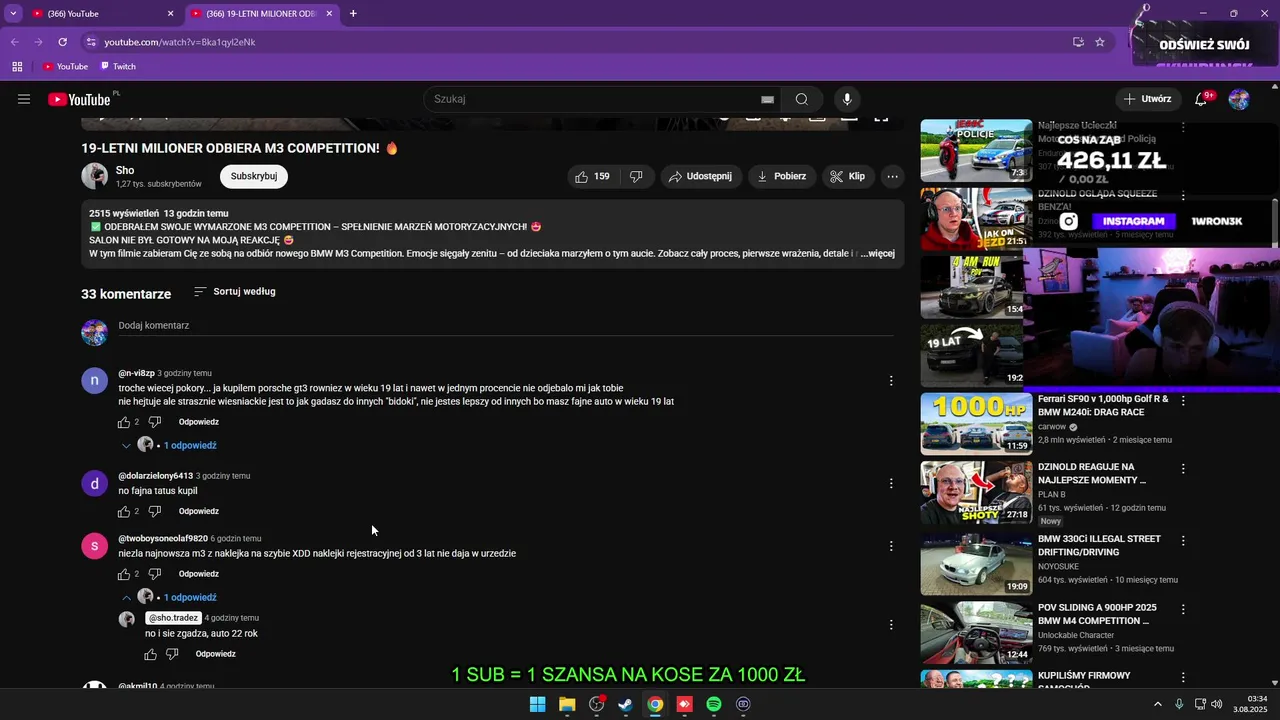Open the install/cast page icon in address bar
Viewport: 1280px width, 720px height.
coord(1078,42)
